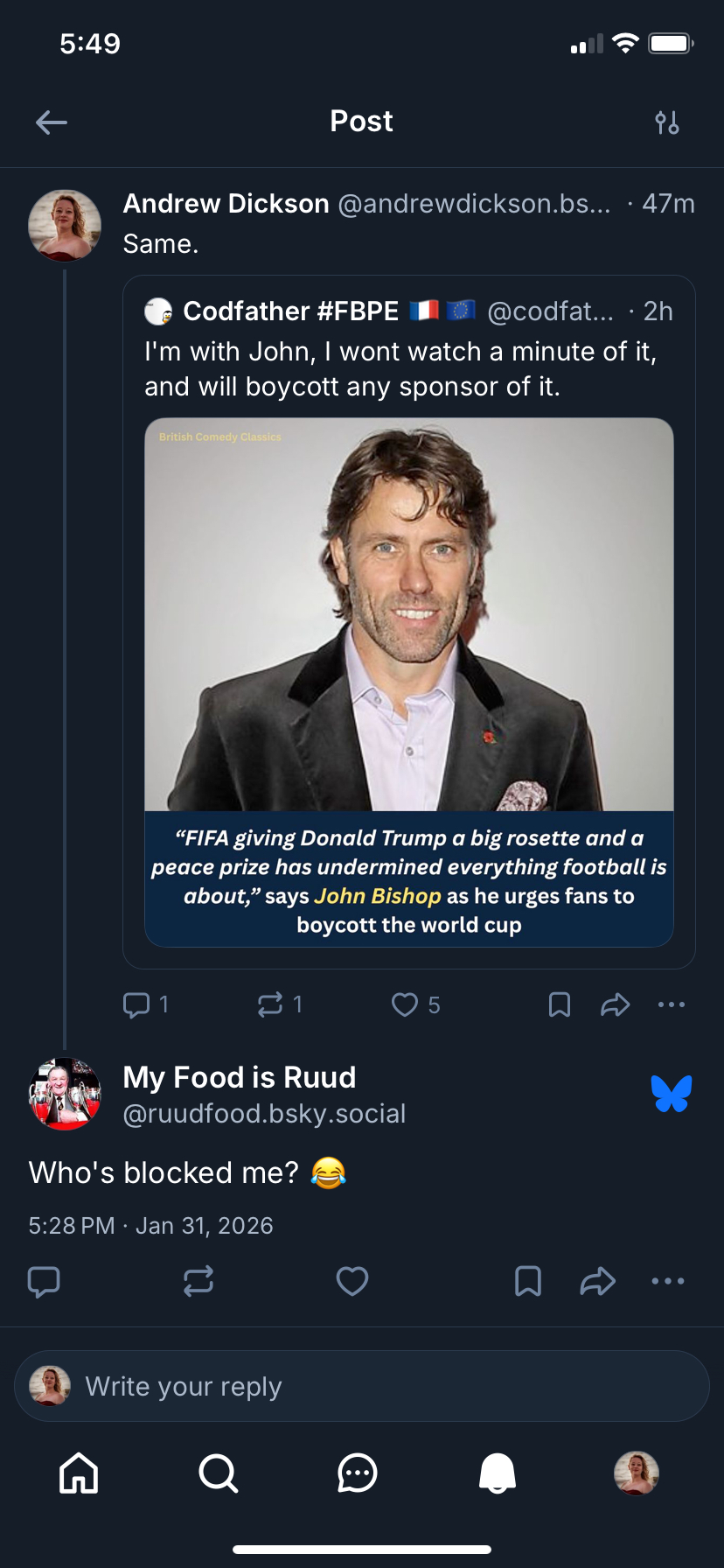Share the 'Who's blocked me?' post
This screenshot has width=724, height=1568.
598,1281
